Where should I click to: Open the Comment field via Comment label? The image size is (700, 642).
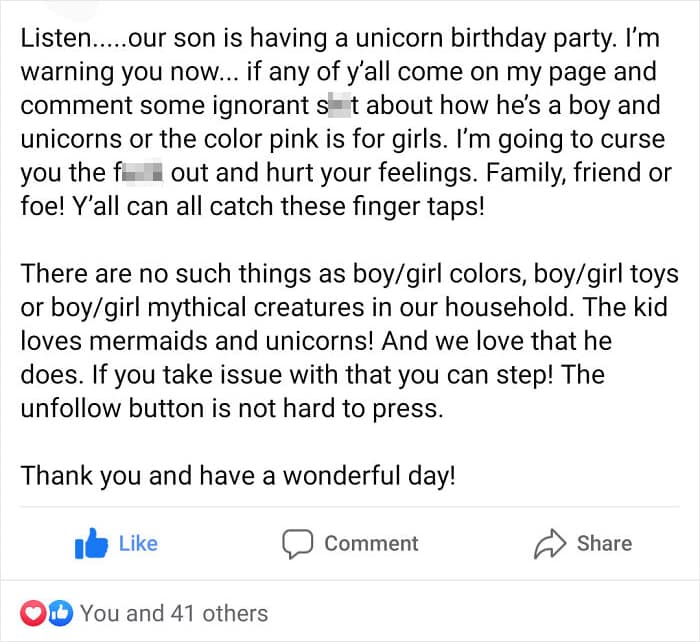click(x=371, y=544)
